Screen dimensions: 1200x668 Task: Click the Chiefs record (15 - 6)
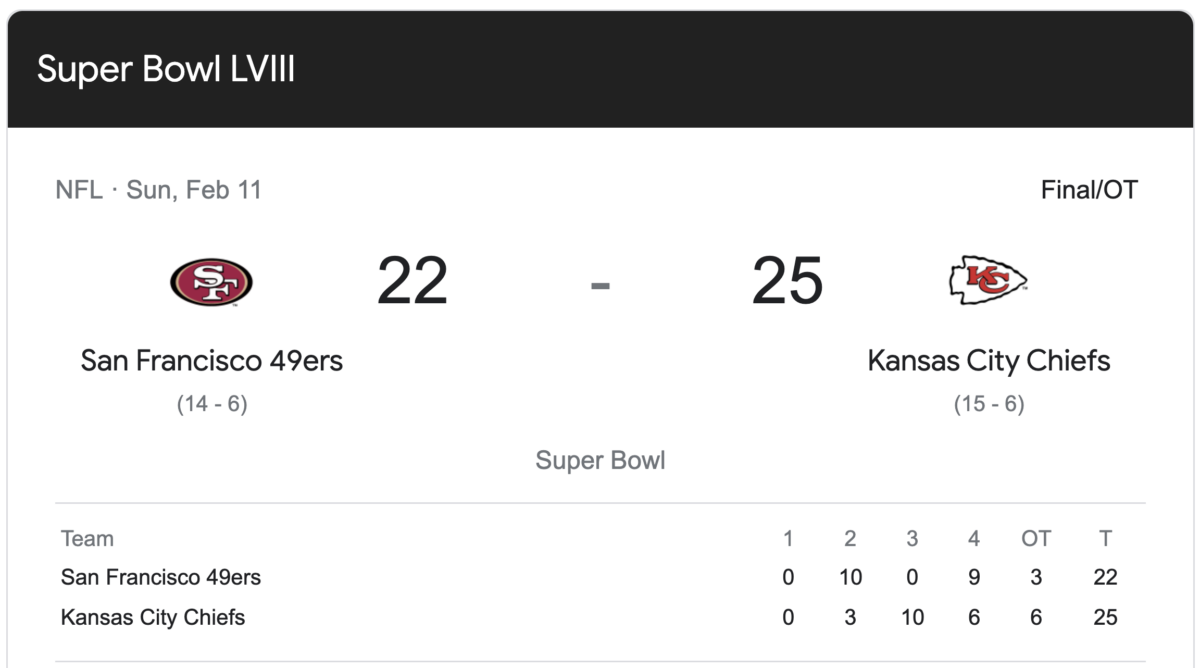(989, 405)
